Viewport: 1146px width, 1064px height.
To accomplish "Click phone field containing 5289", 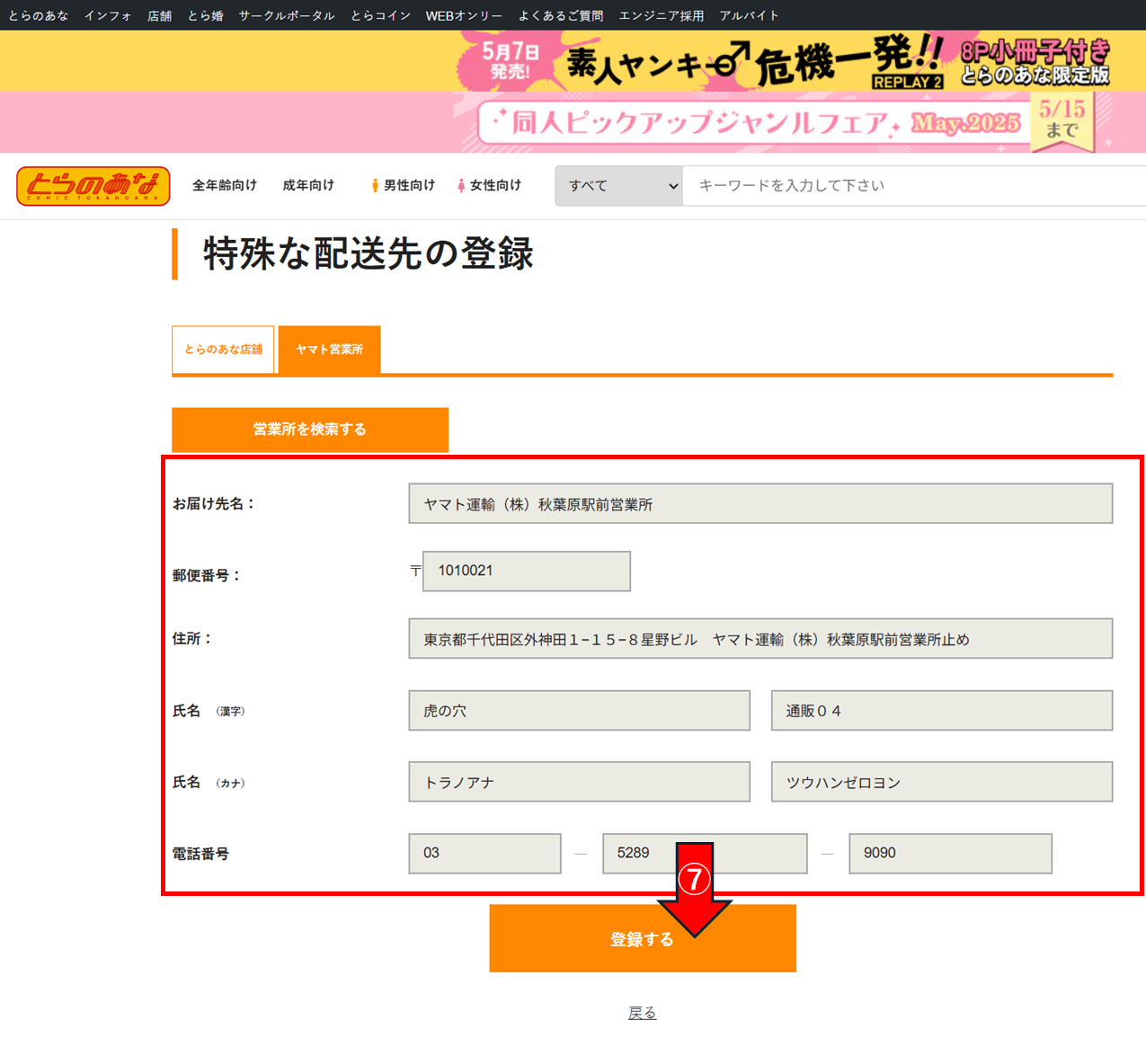I will (x=705, y=854).
